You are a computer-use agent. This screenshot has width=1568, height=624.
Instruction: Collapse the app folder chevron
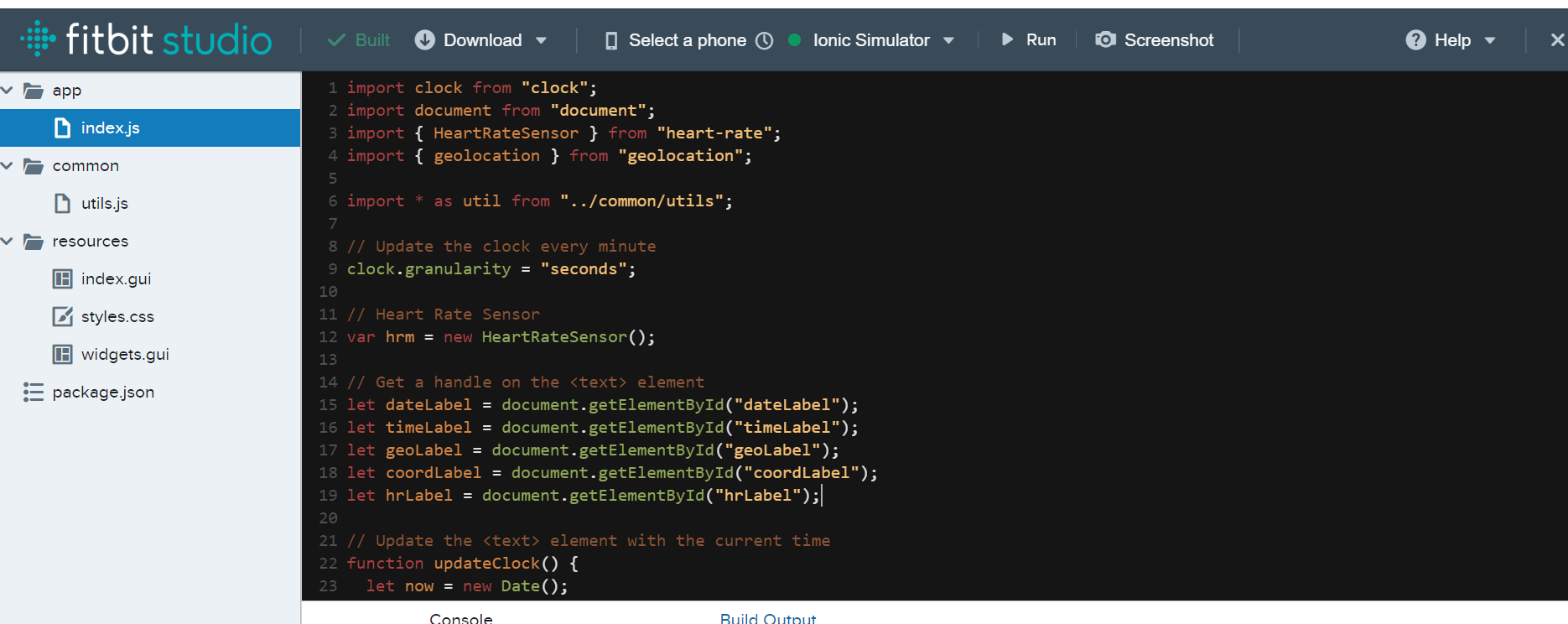pyautogui.click(x=8, y=90)
